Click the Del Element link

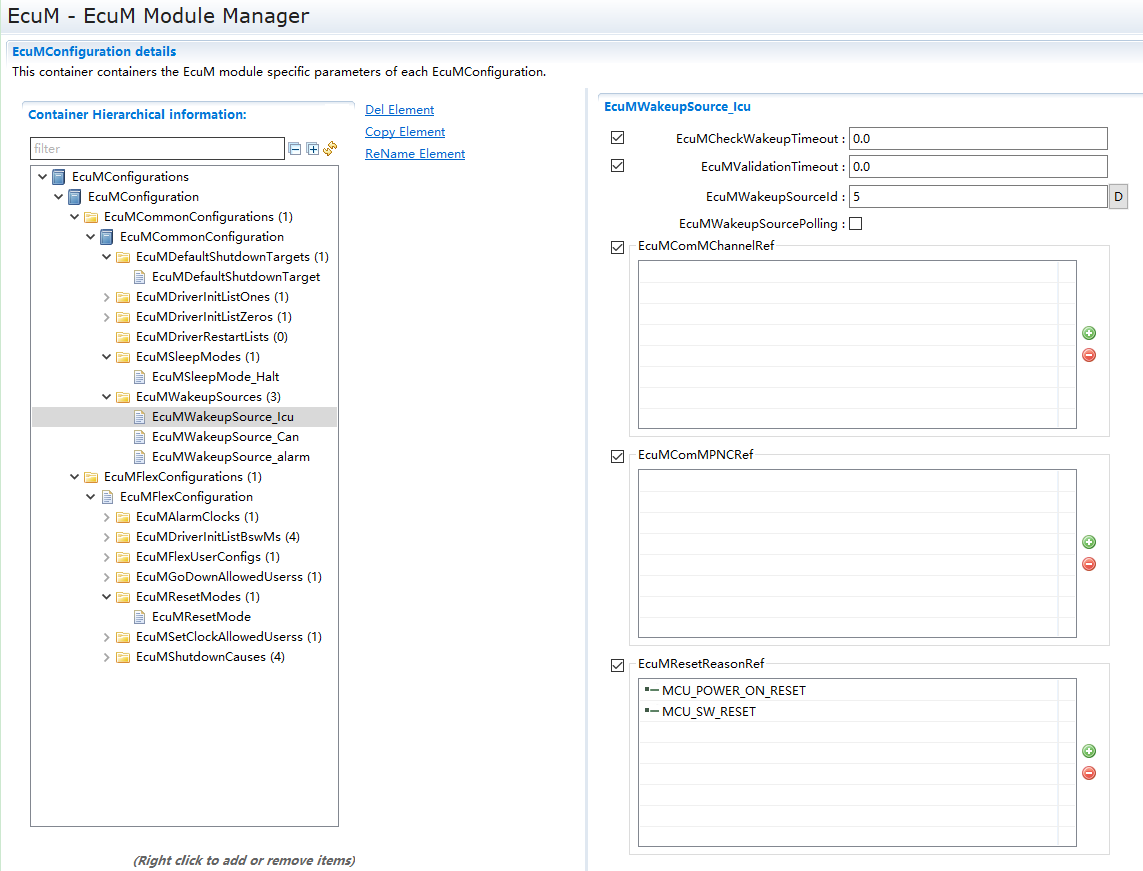point(399,110)
